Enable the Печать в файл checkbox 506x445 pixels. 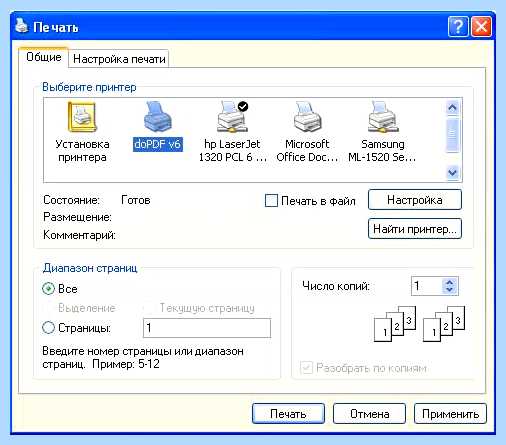point(271,201)
